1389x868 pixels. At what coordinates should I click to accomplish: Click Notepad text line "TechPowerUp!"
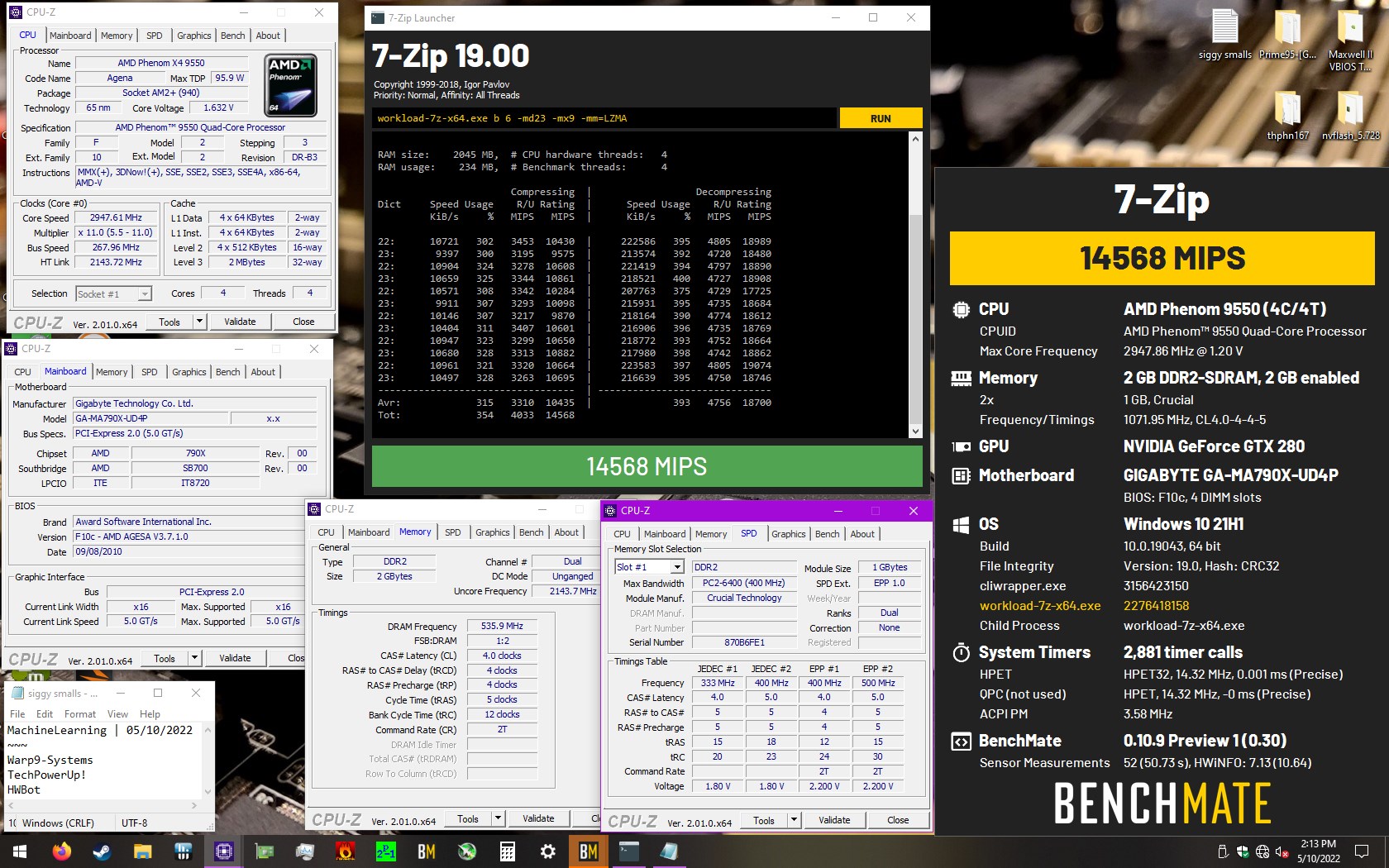point(46,775)
